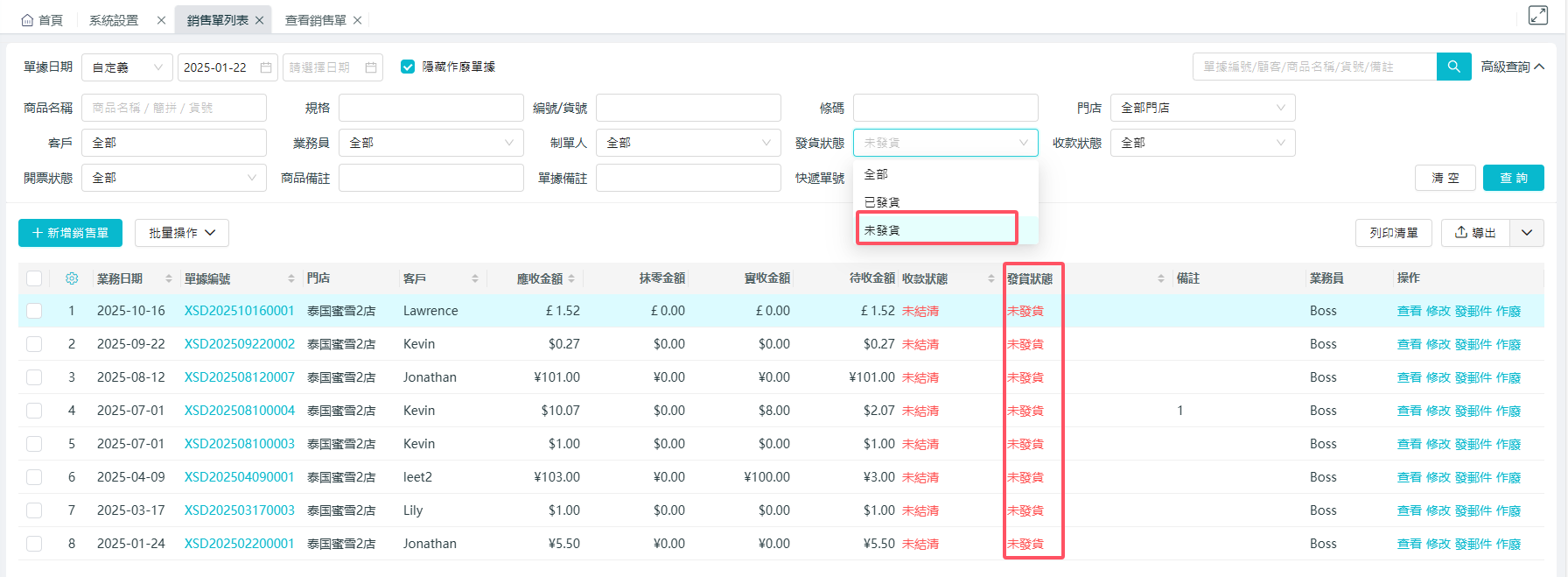Viewport: 1568px width, 577px height.
Task: Click calendar icon in 2025-01-22 date field
Action: [266, 67]
